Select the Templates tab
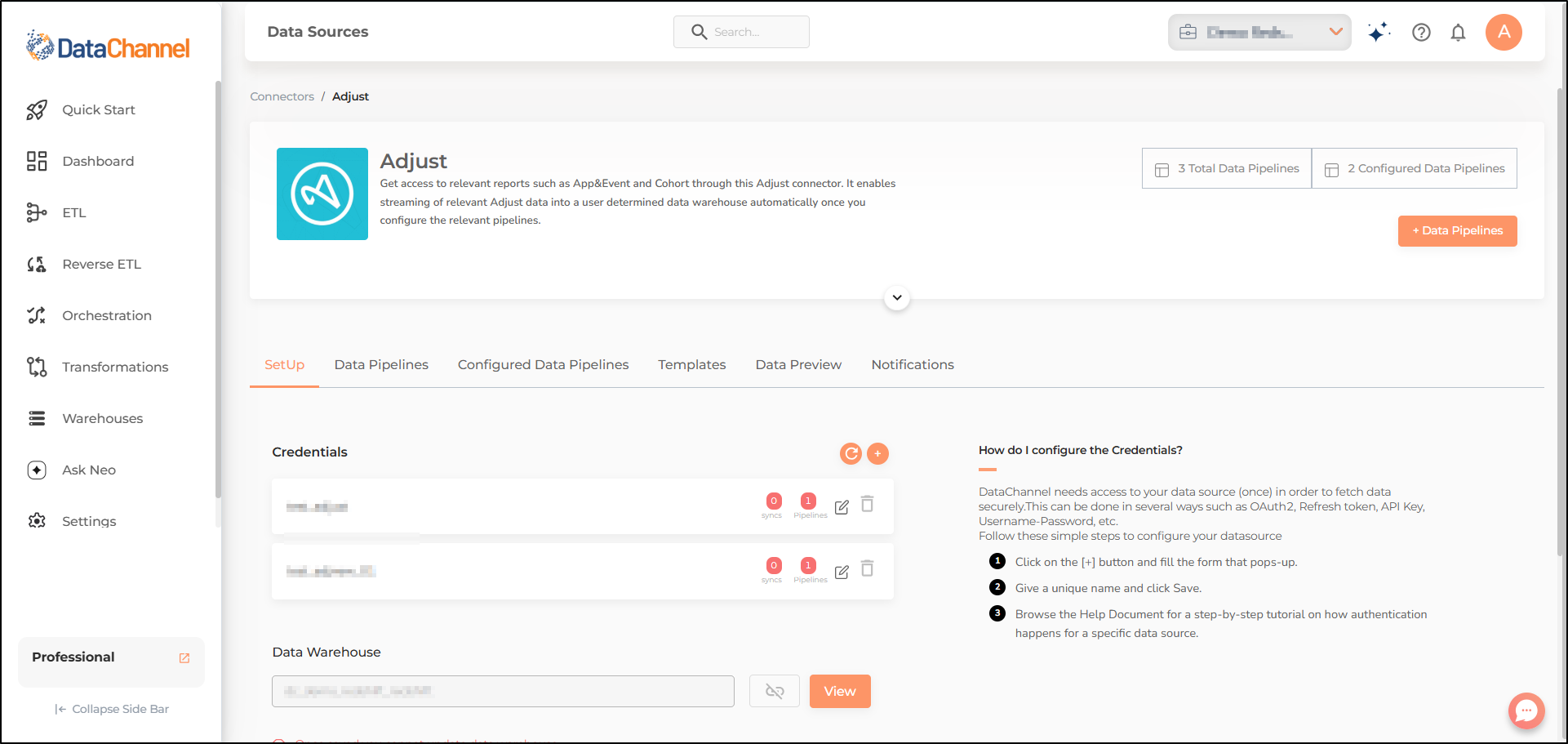Image resolution: width=1568 pixels, height=744 pixels. 692,365
